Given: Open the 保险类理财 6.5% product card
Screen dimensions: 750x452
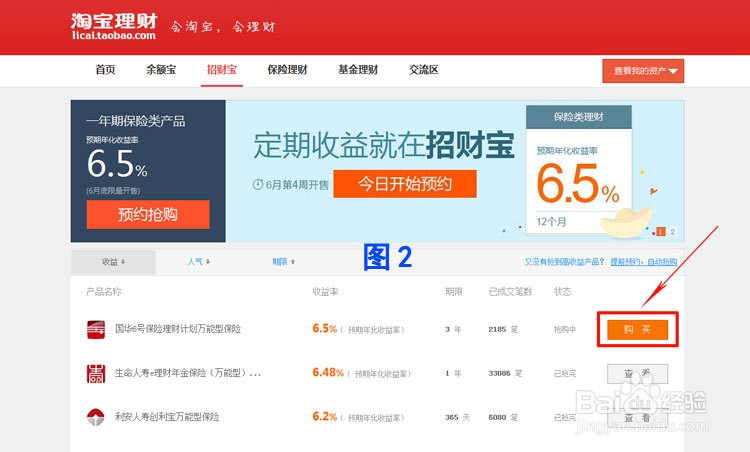Looking at the screenshot, I should click(x=579, y=170).
